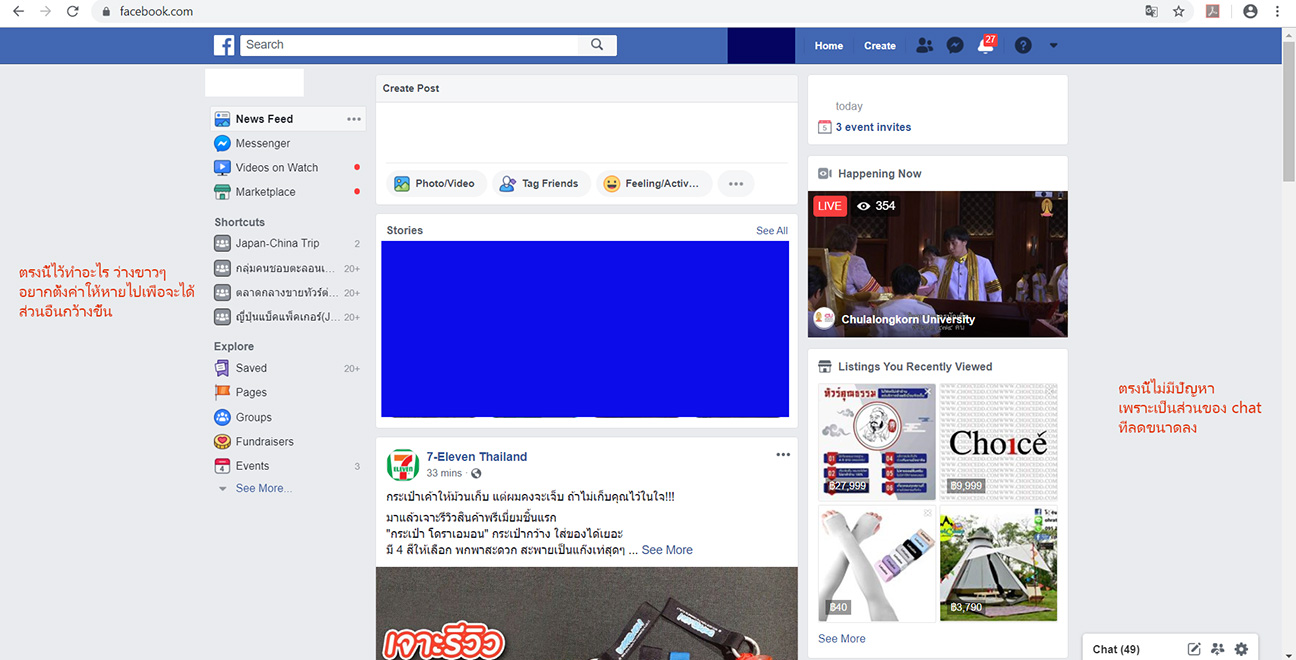Open Friend Requests icon in top bar
Screen dimensions: 1296x660
pyautogui.click(x=924, y=45)
